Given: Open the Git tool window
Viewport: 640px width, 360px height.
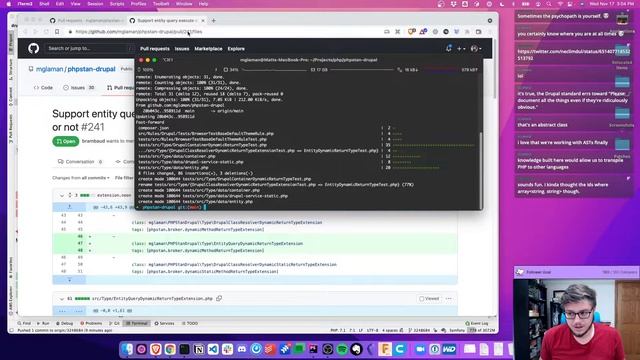Looking at the screenshot, I should click(x=114, y=323).
